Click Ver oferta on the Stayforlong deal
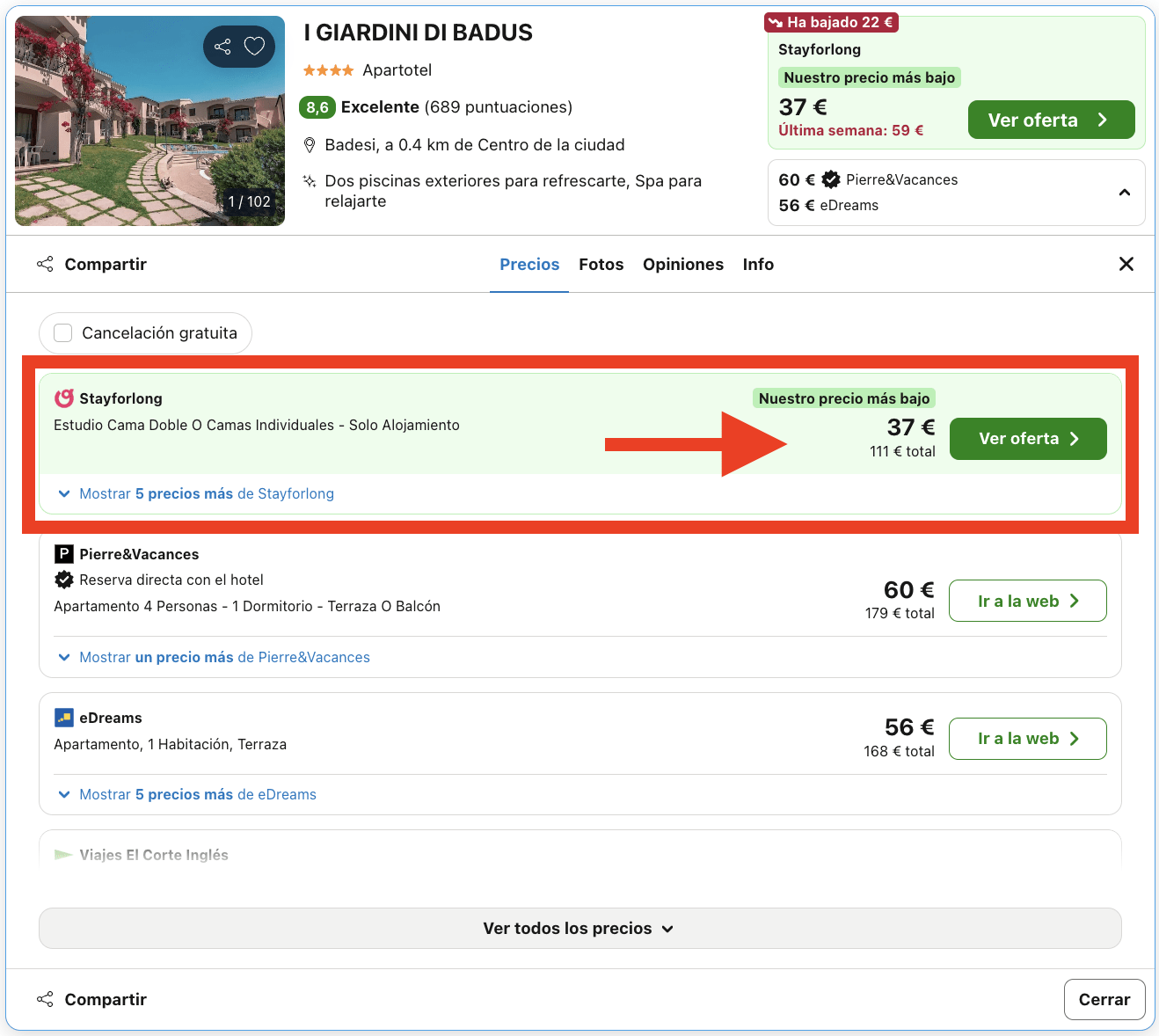 1027,438
